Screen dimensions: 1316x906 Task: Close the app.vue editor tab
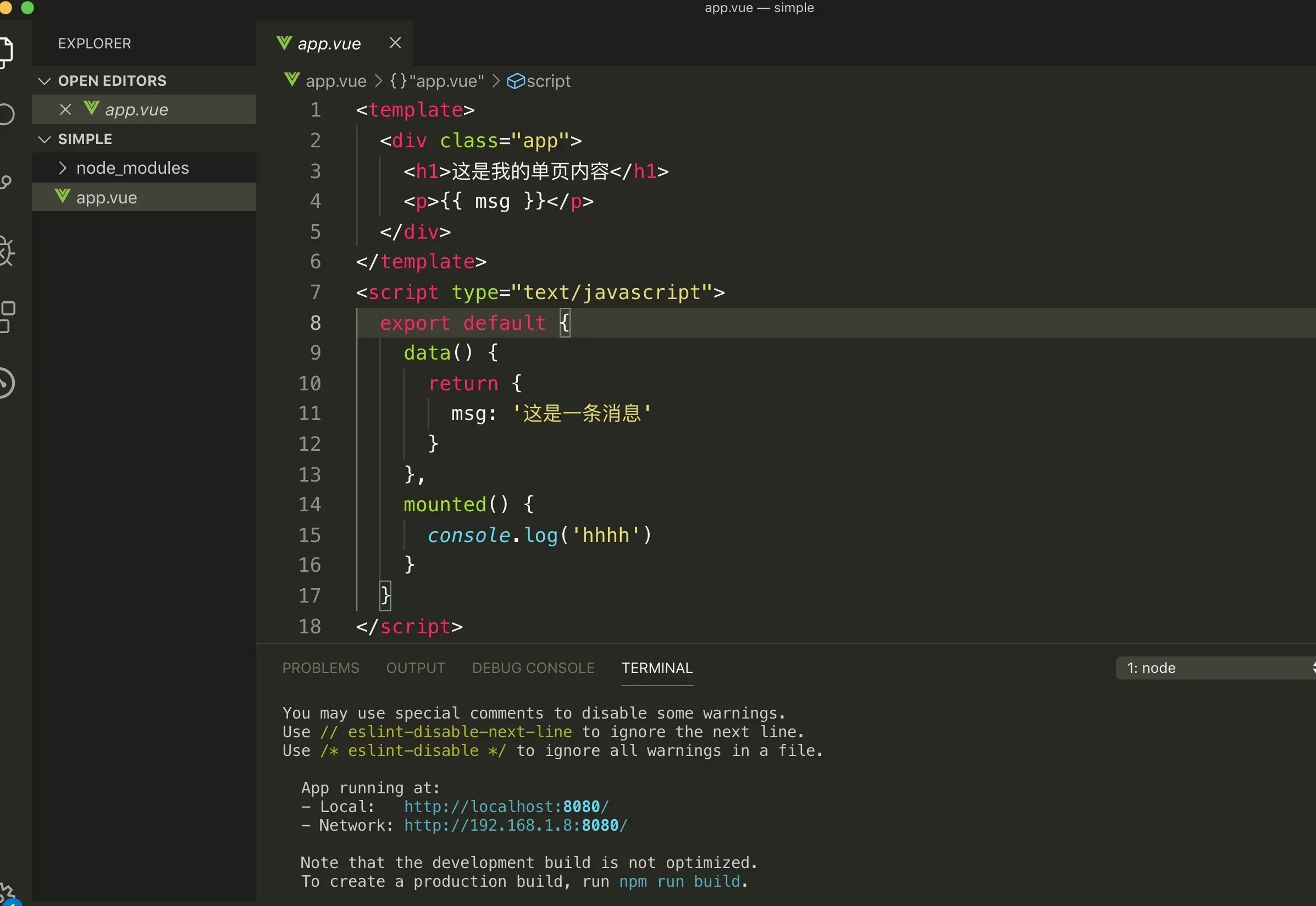(x=396, y=42)
